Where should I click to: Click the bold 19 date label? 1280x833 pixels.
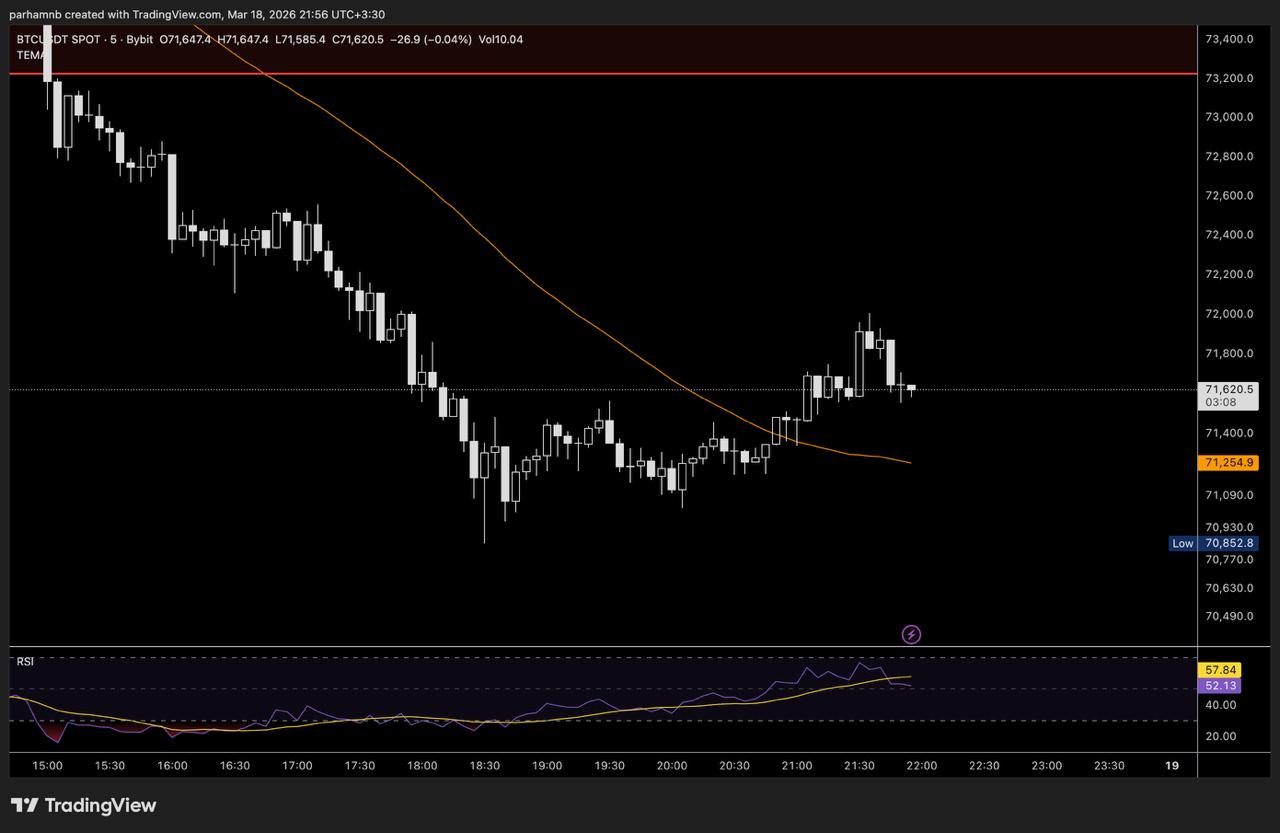(1172, 765)
